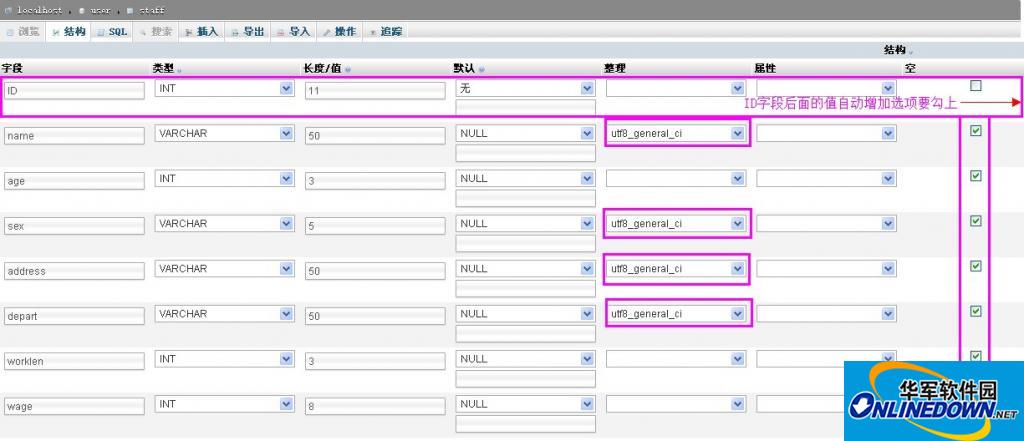This screenshot has height=441, width=1024.
Task: Click the worklen field name input
Action: pos(74,361)
